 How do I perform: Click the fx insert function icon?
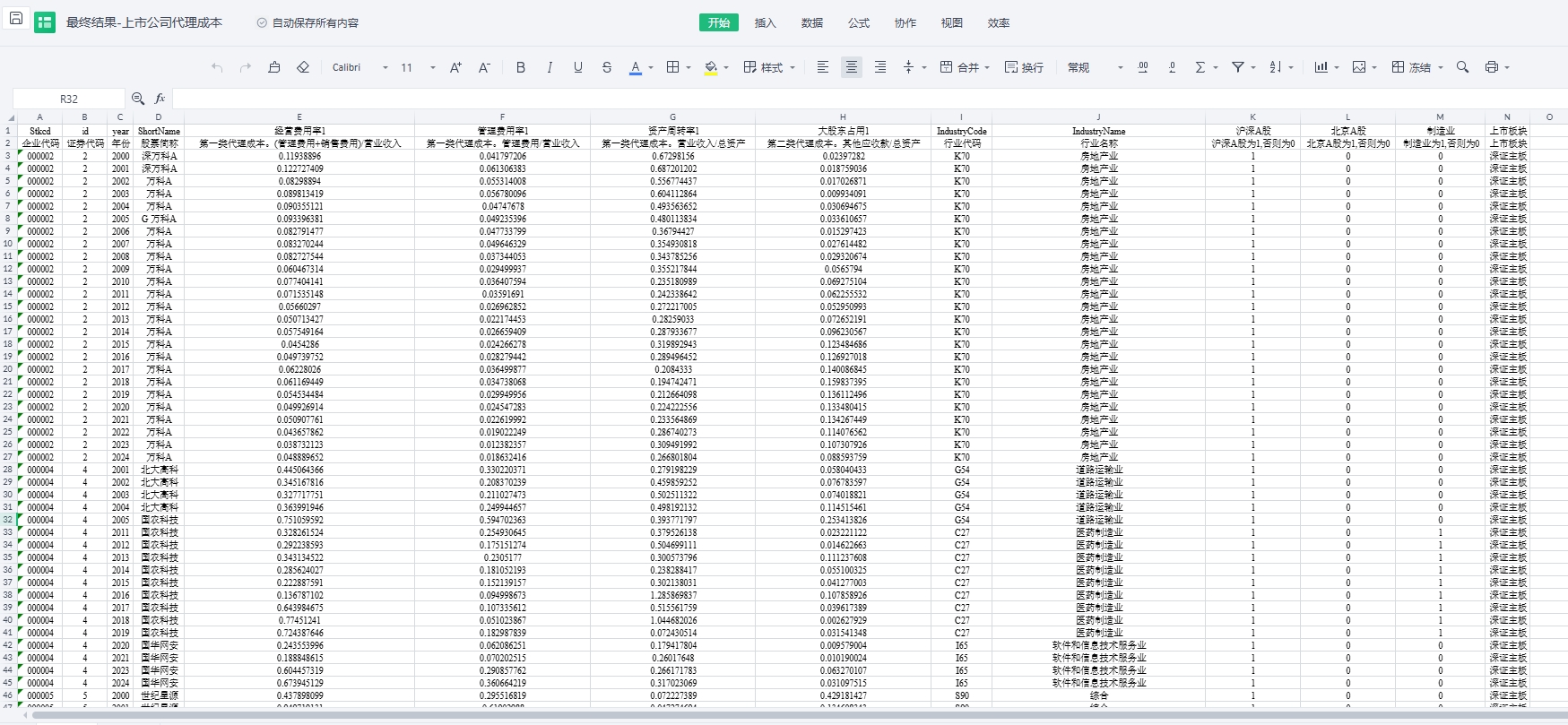pos(160,99)
